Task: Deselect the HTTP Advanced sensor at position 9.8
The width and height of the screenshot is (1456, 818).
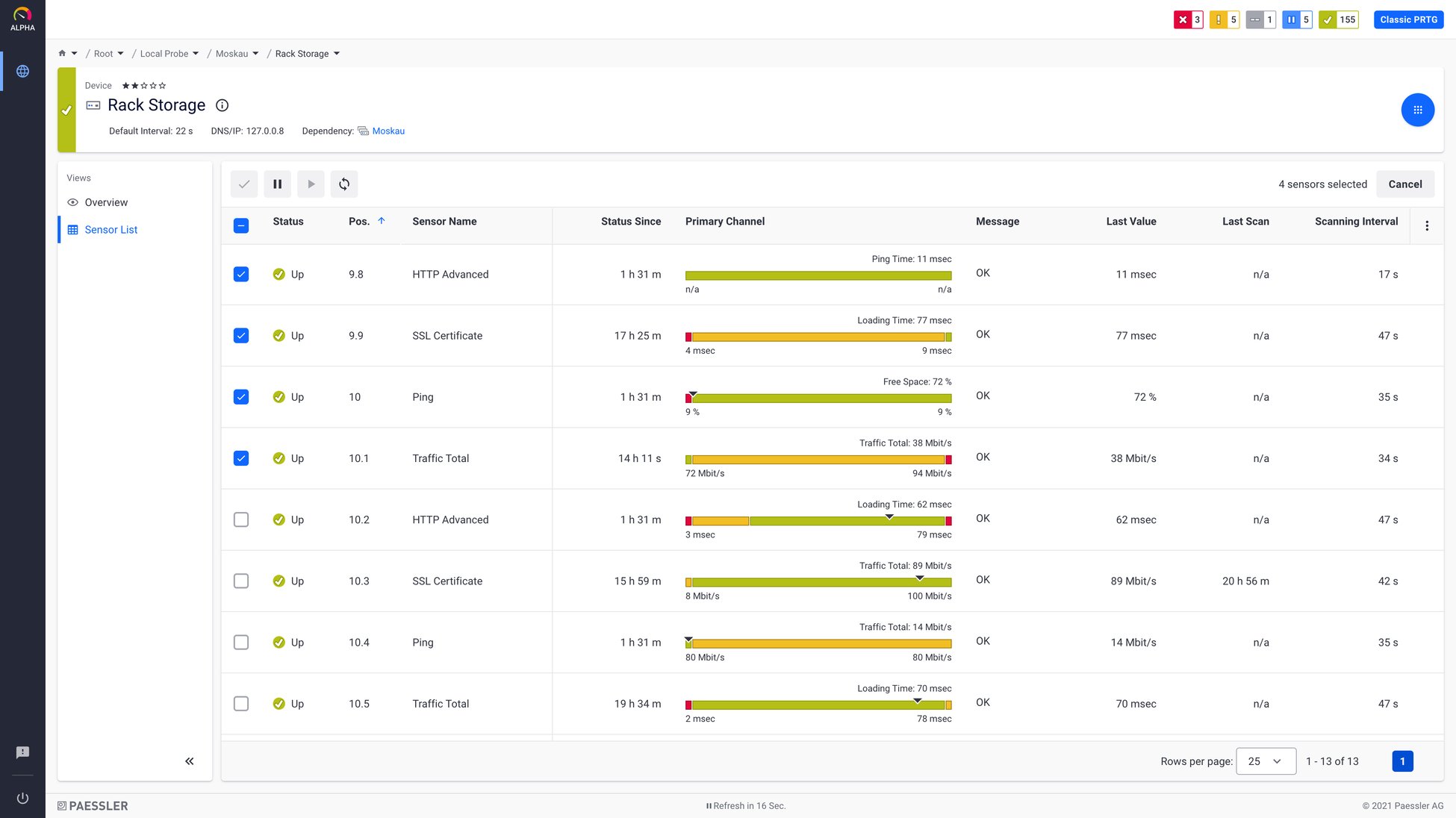Action: 240,274
